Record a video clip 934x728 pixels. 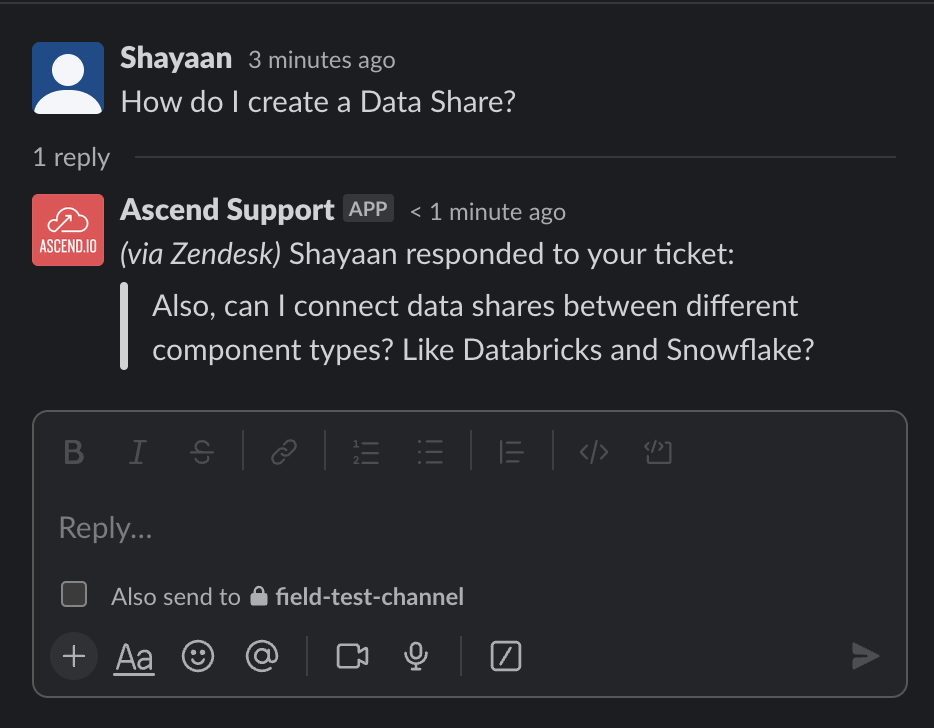[x=353, y=657]
